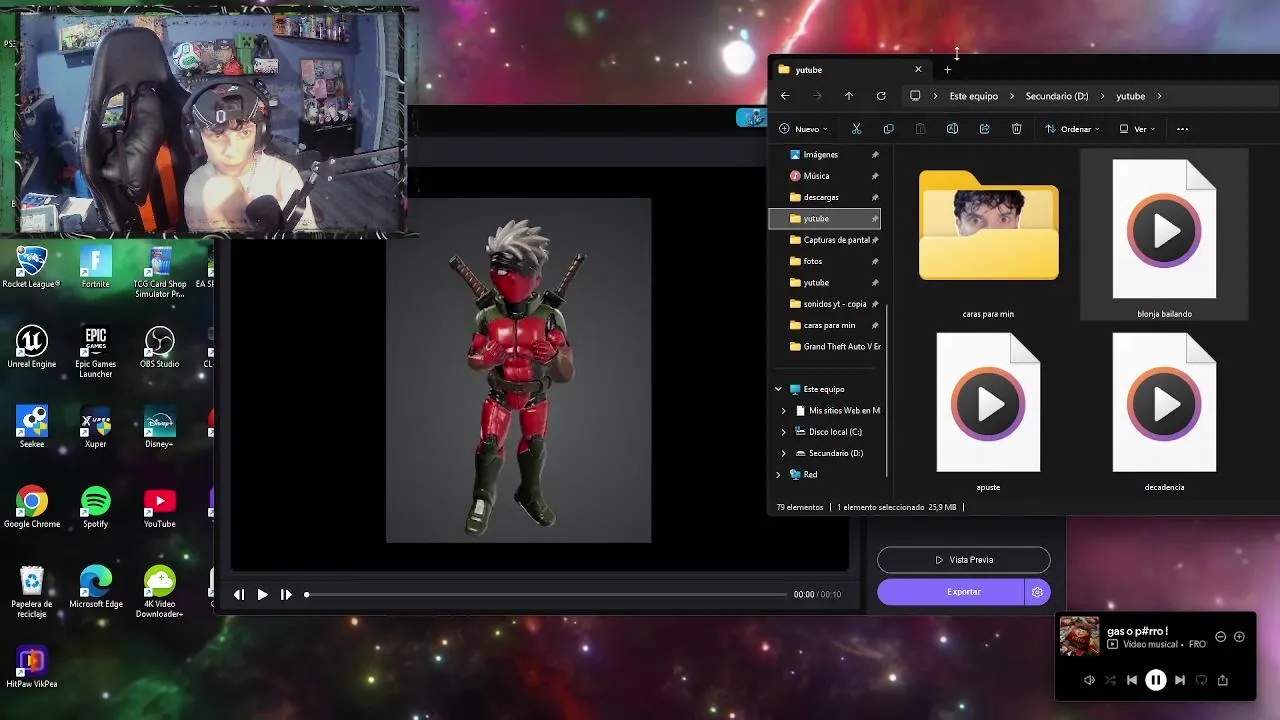Toggle shuffle in the music widget
The image size is (1280, 720).
click(1110, 680)
